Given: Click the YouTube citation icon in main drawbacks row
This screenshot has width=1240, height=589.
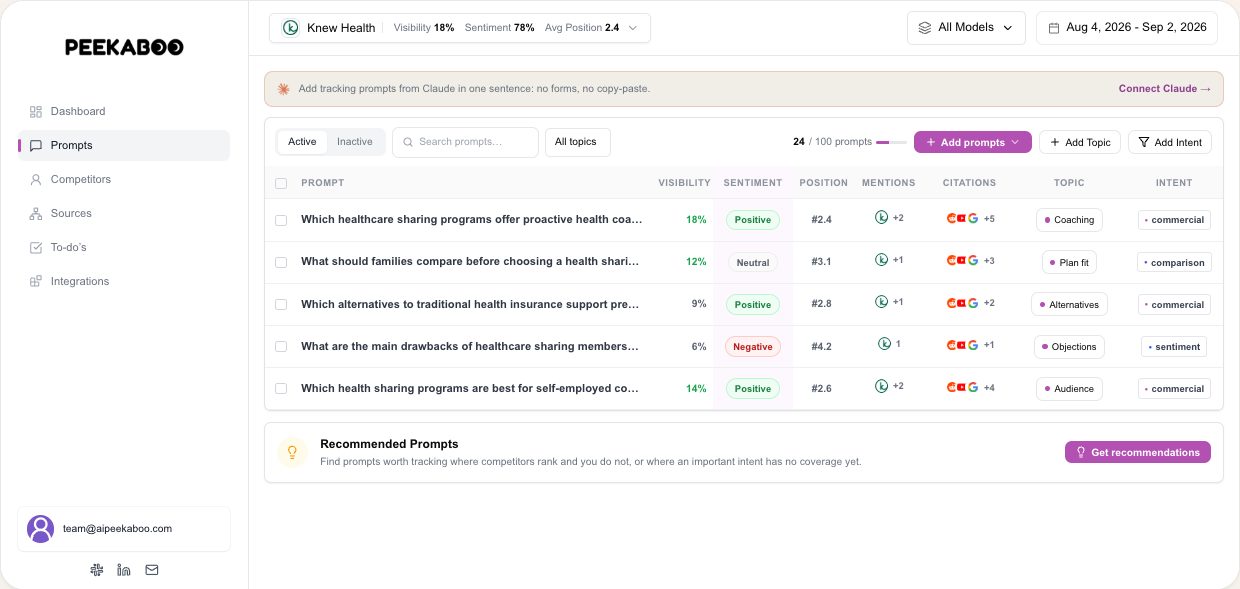Looking at the screenshot, I should (962, 344).
